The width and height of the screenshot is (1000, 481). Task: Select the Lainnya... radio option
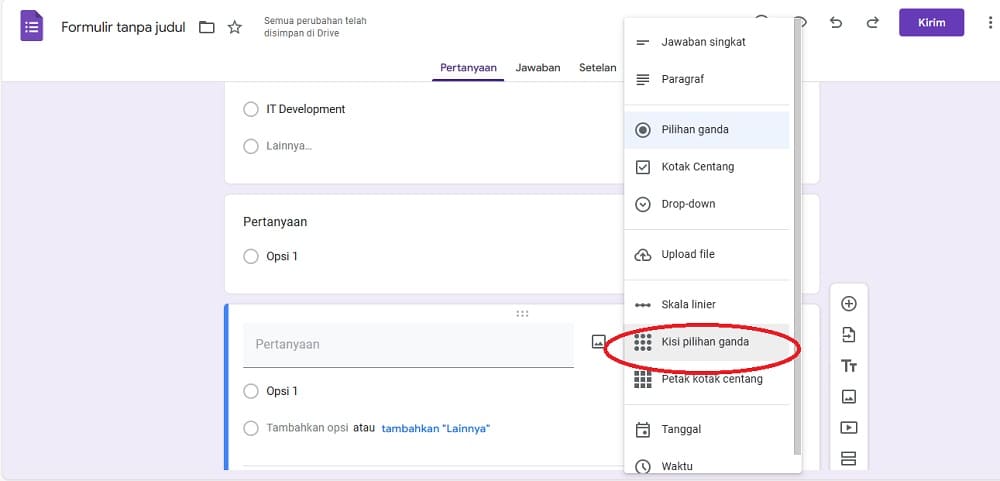pos(251,146)
